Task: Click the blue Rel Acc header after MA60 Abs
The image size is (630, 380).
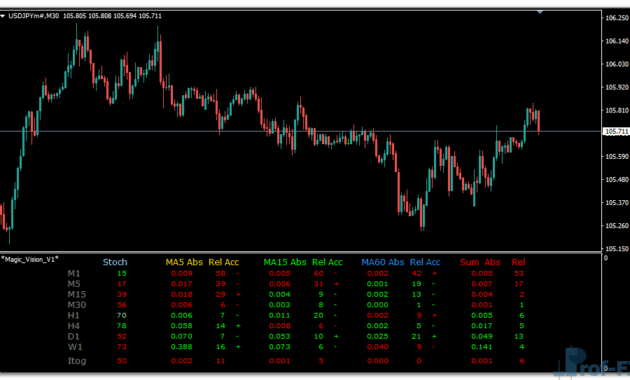Action: tap(425, 262)
